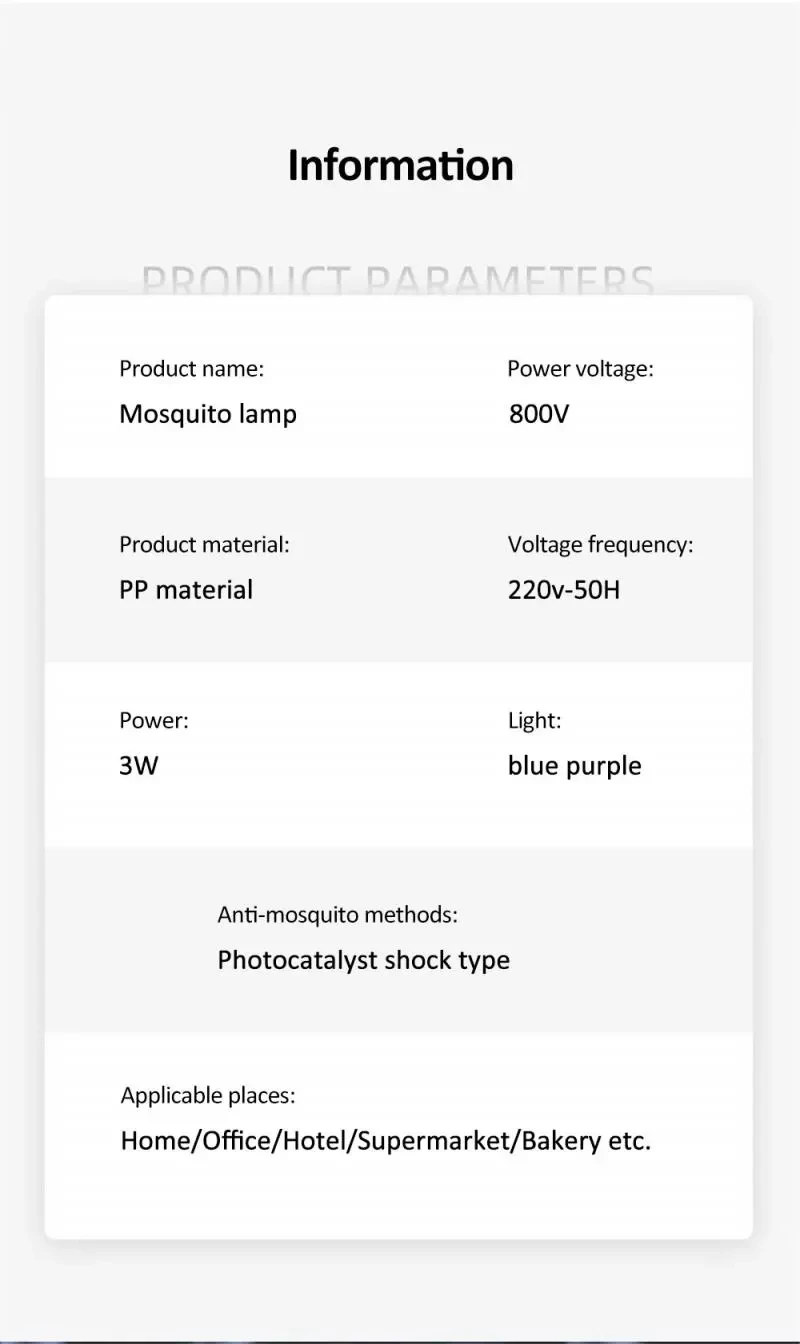This screenshot has width=800, height=1344.
Task: Click the PP material value
Action: 186,590
